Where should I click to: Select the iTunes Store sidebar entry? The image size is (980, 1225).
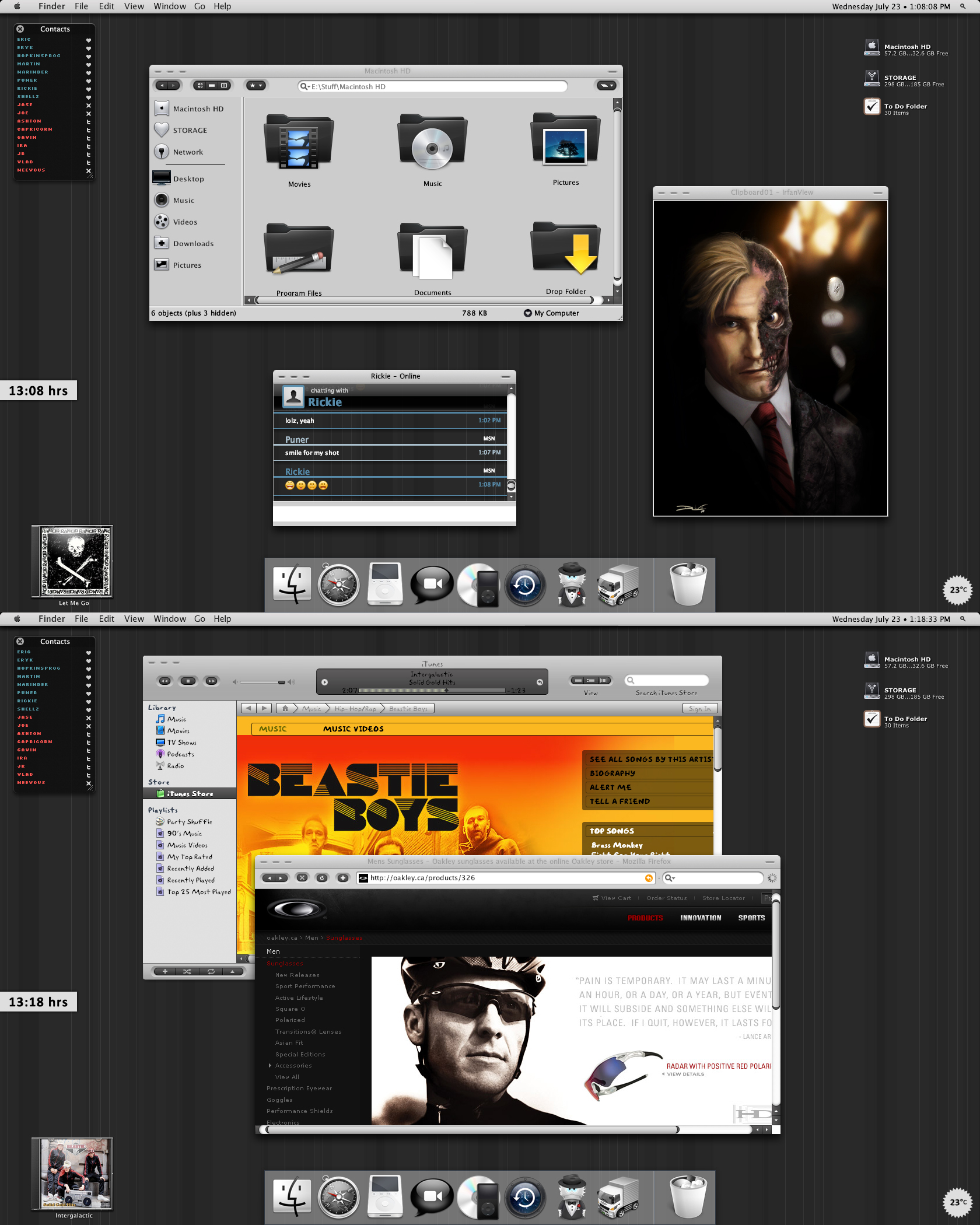190,794
